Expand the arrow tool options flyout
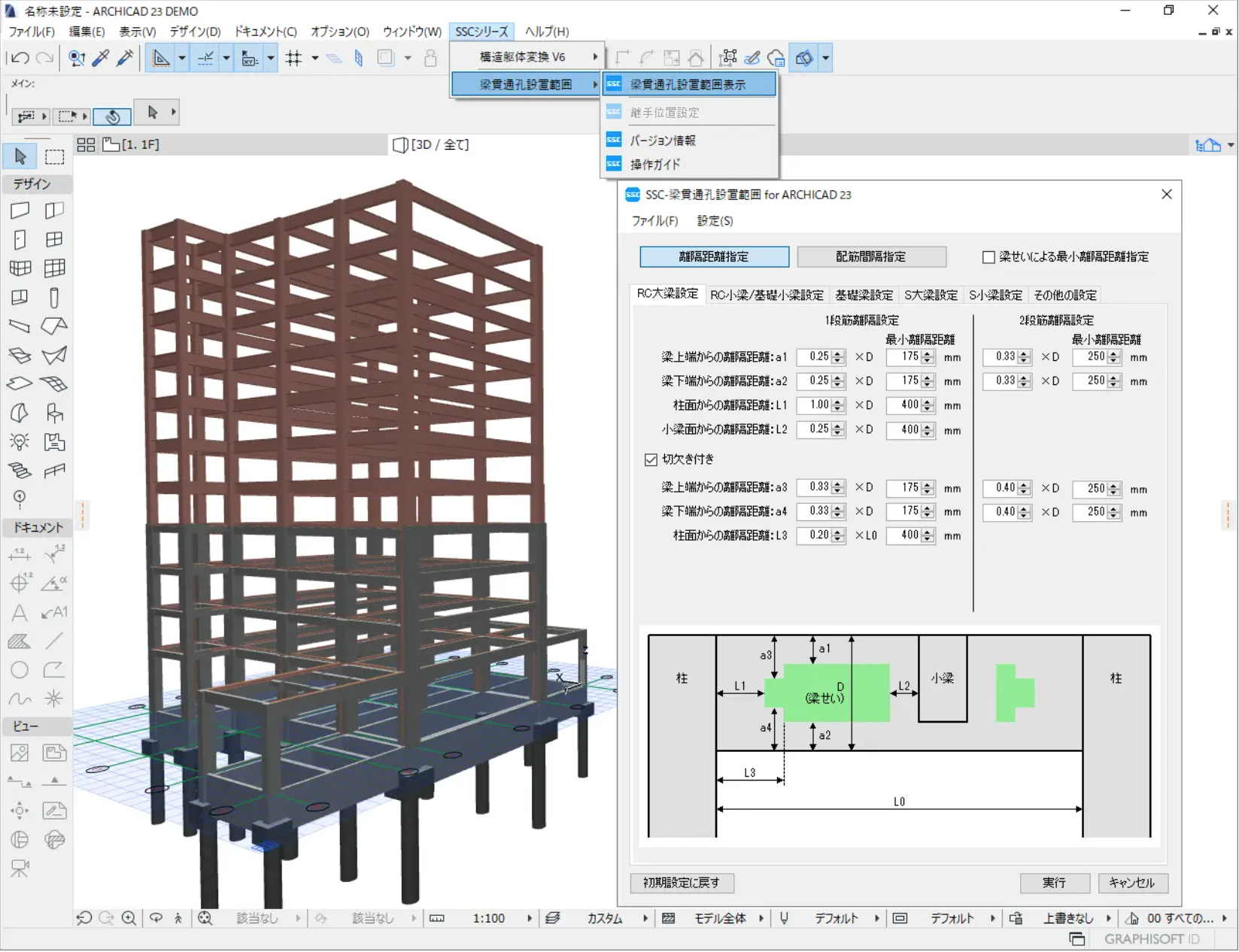The height and width of the screenshot is (952, 1239). coord(173,112)
